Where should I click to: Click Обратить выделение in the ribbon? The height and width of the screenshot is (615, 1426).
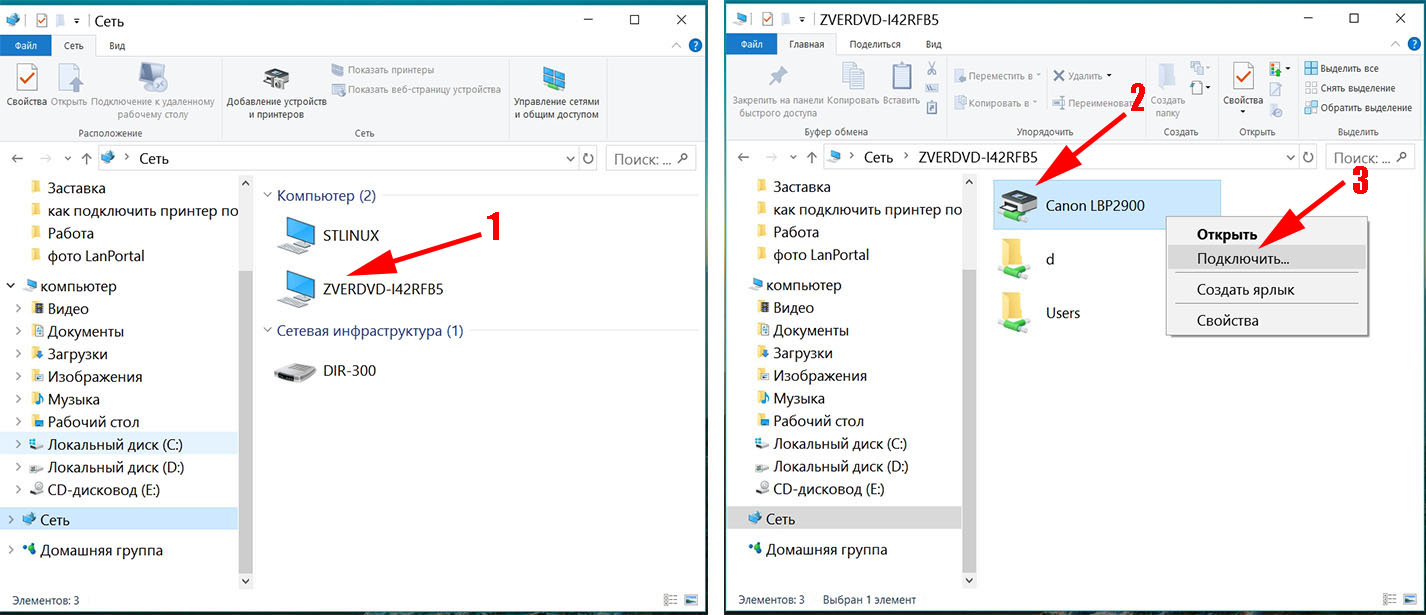(x=1358, y=107)
